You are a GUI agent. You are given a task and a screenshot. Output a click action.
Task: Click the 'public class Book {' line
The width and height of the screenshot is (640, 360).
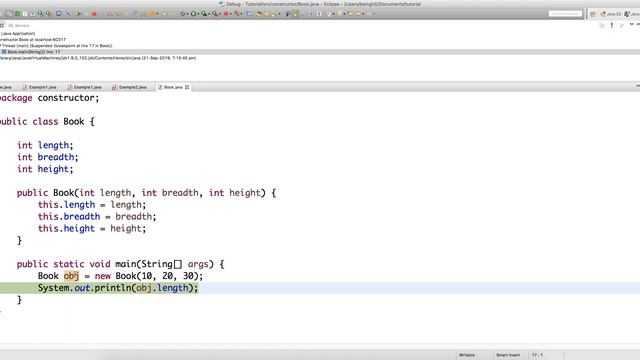point(47,122)
